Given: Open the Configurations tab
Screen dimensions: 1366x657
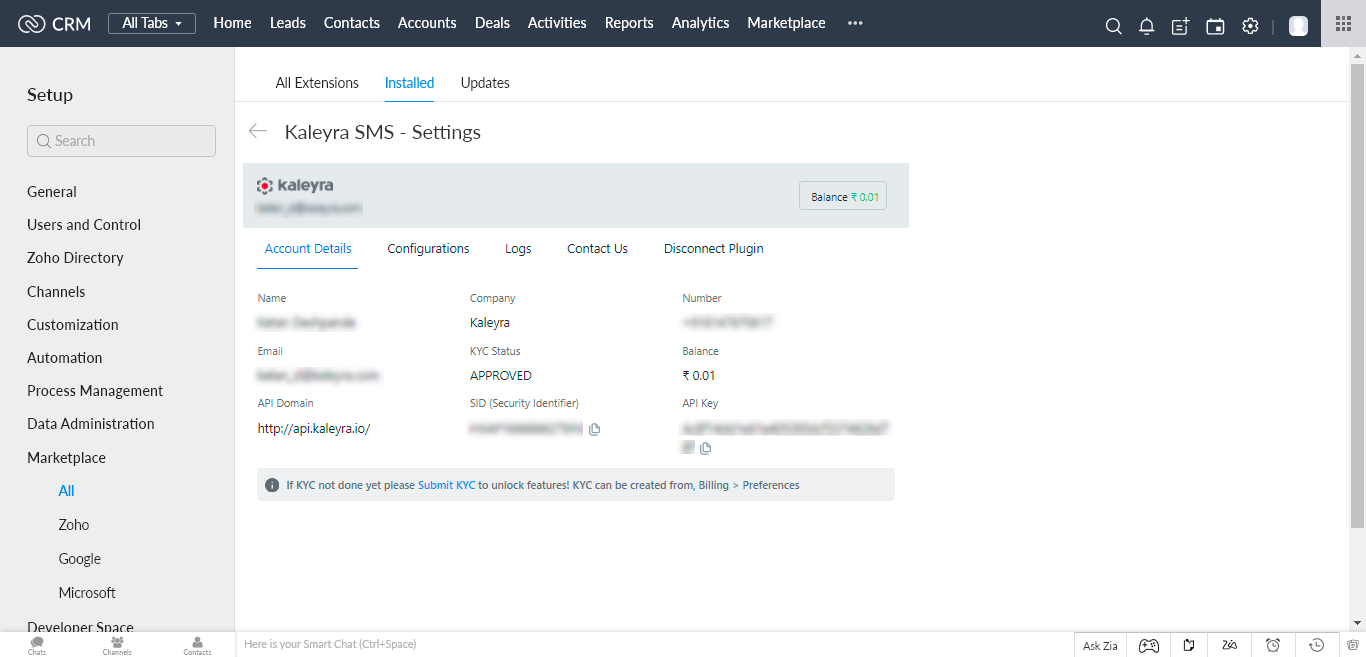Looking at the screenshot, I should tap(428, 249).
